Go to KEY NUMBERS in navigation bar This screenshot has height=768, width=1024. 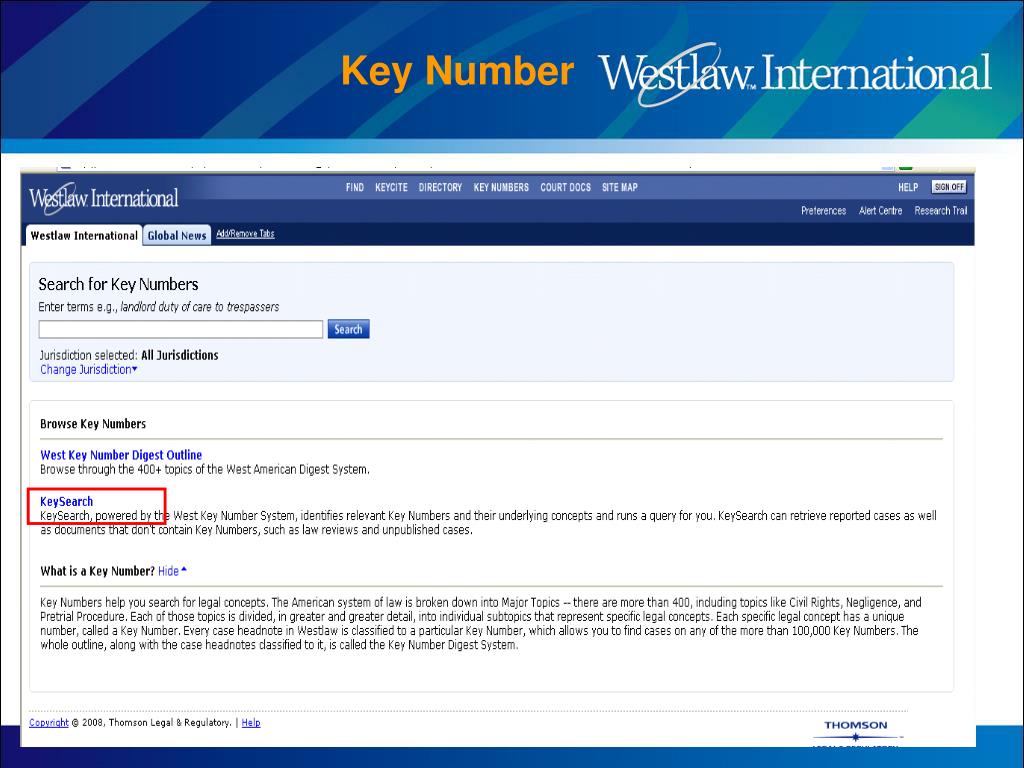coord(501,187)
